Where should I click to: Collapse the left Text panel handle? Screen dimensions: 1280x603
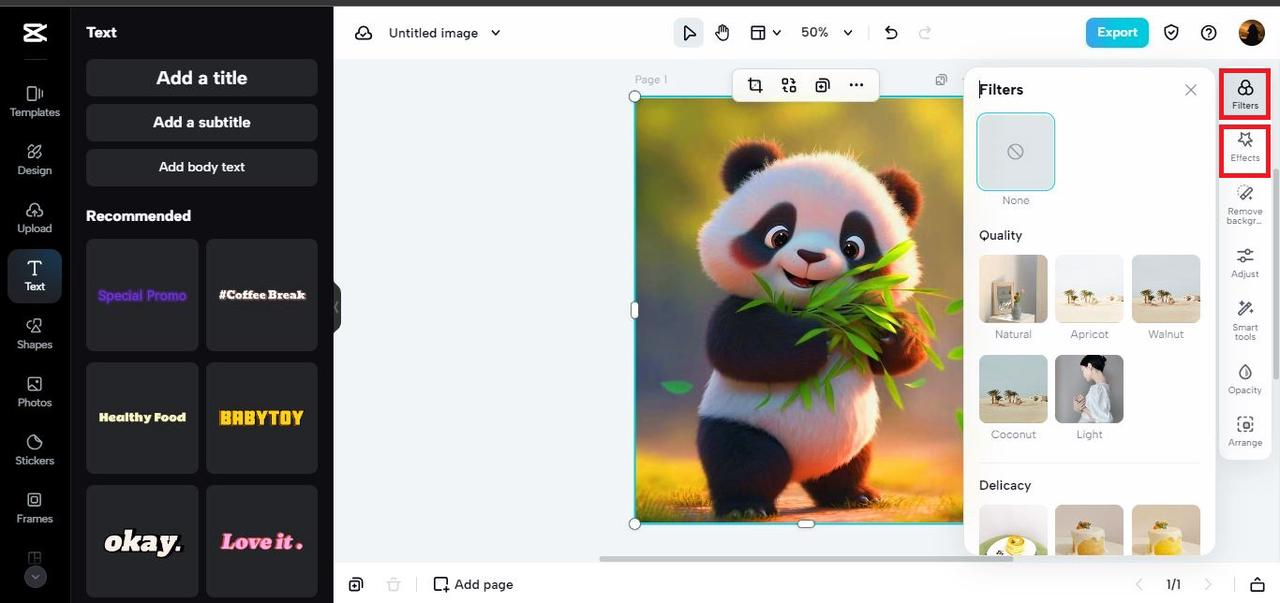click(337, 307)
